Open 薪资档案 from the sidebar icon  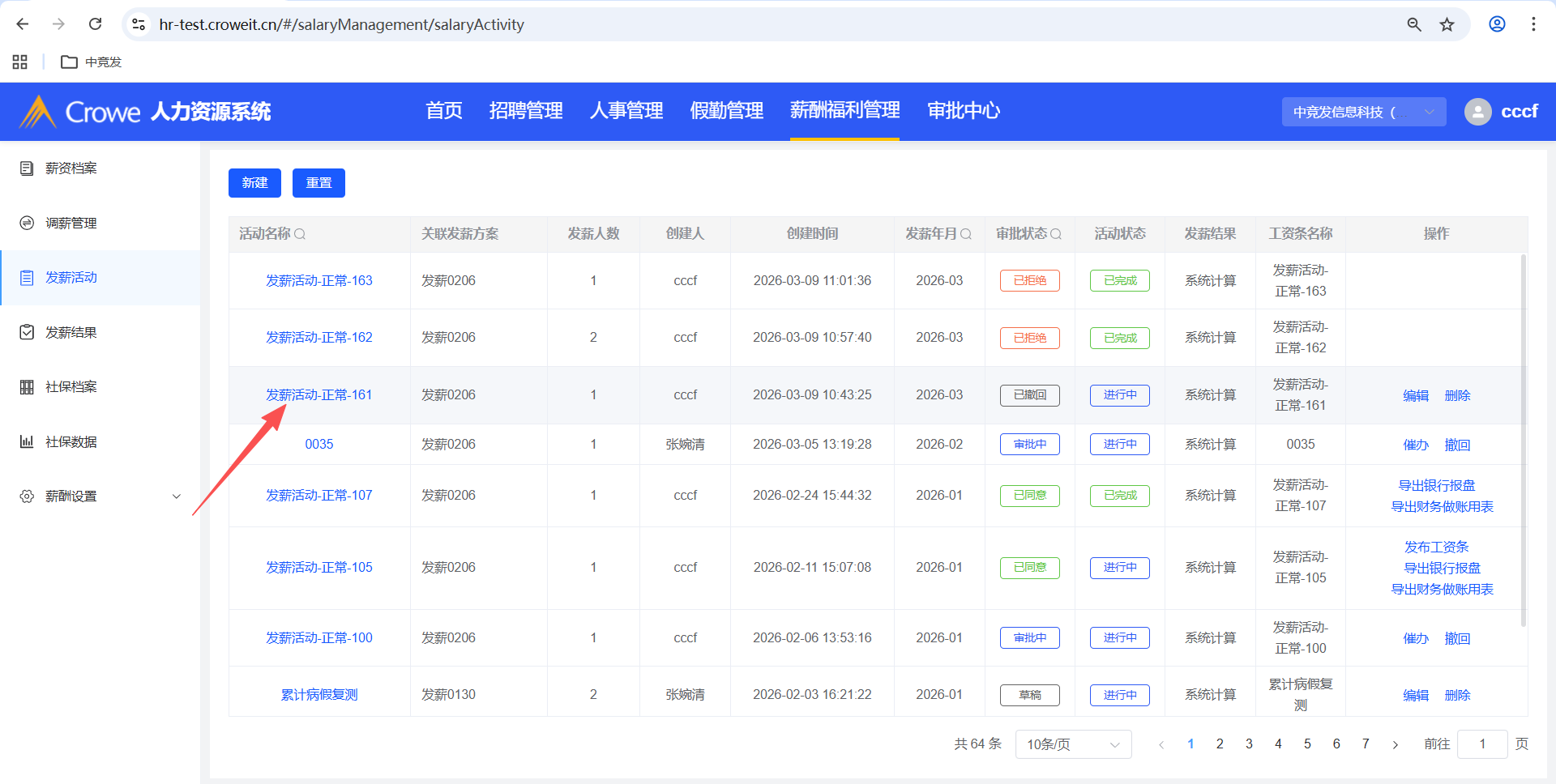click(x=27, y=168)
